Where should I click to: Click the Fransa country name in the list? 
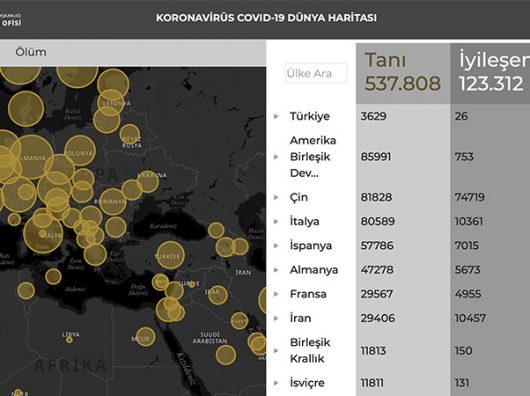point(308,294)
